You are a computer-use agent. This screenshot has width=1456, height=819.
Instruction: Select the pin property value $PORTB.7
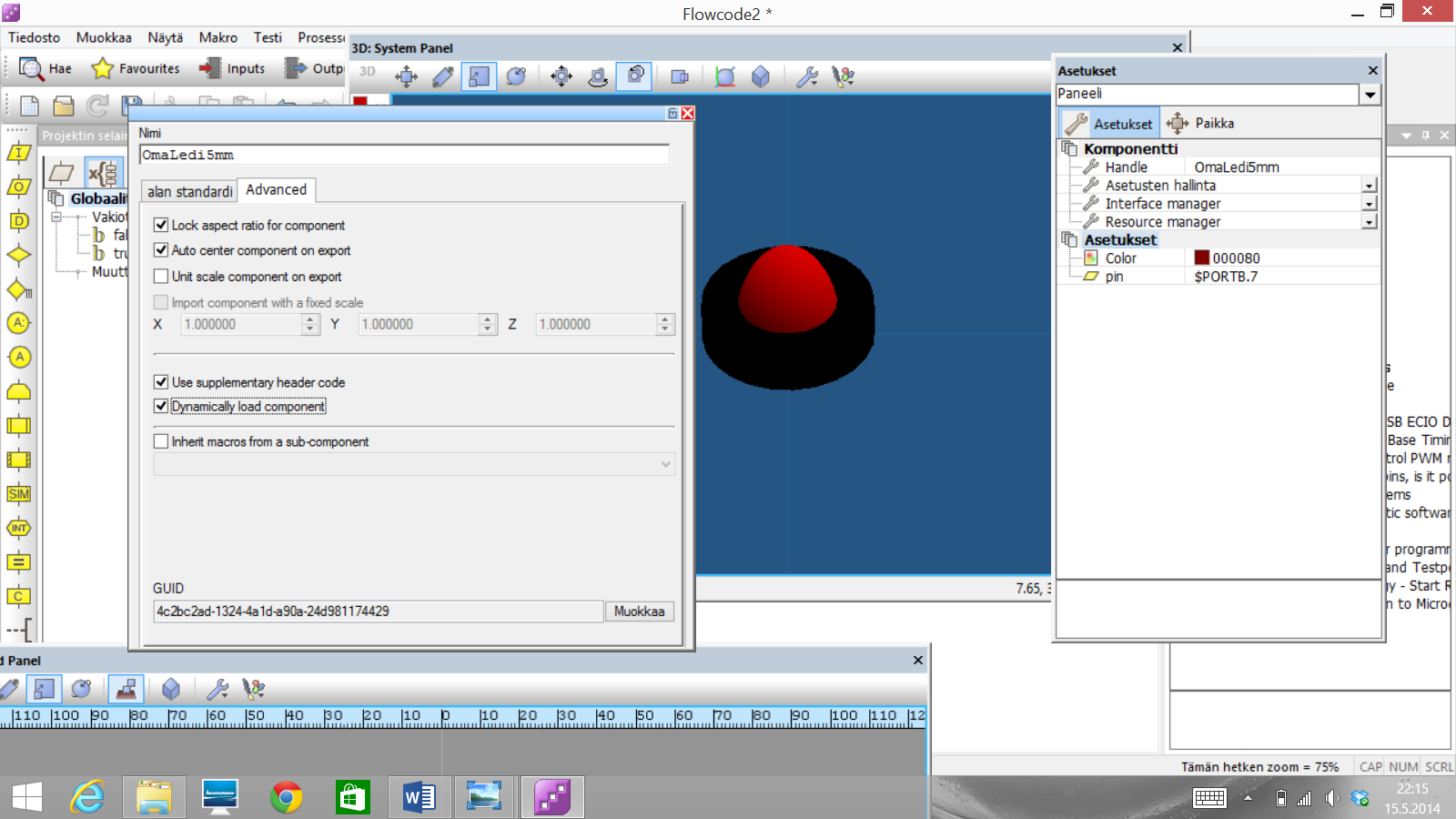pyautogui.click(x=1226, y=277)
